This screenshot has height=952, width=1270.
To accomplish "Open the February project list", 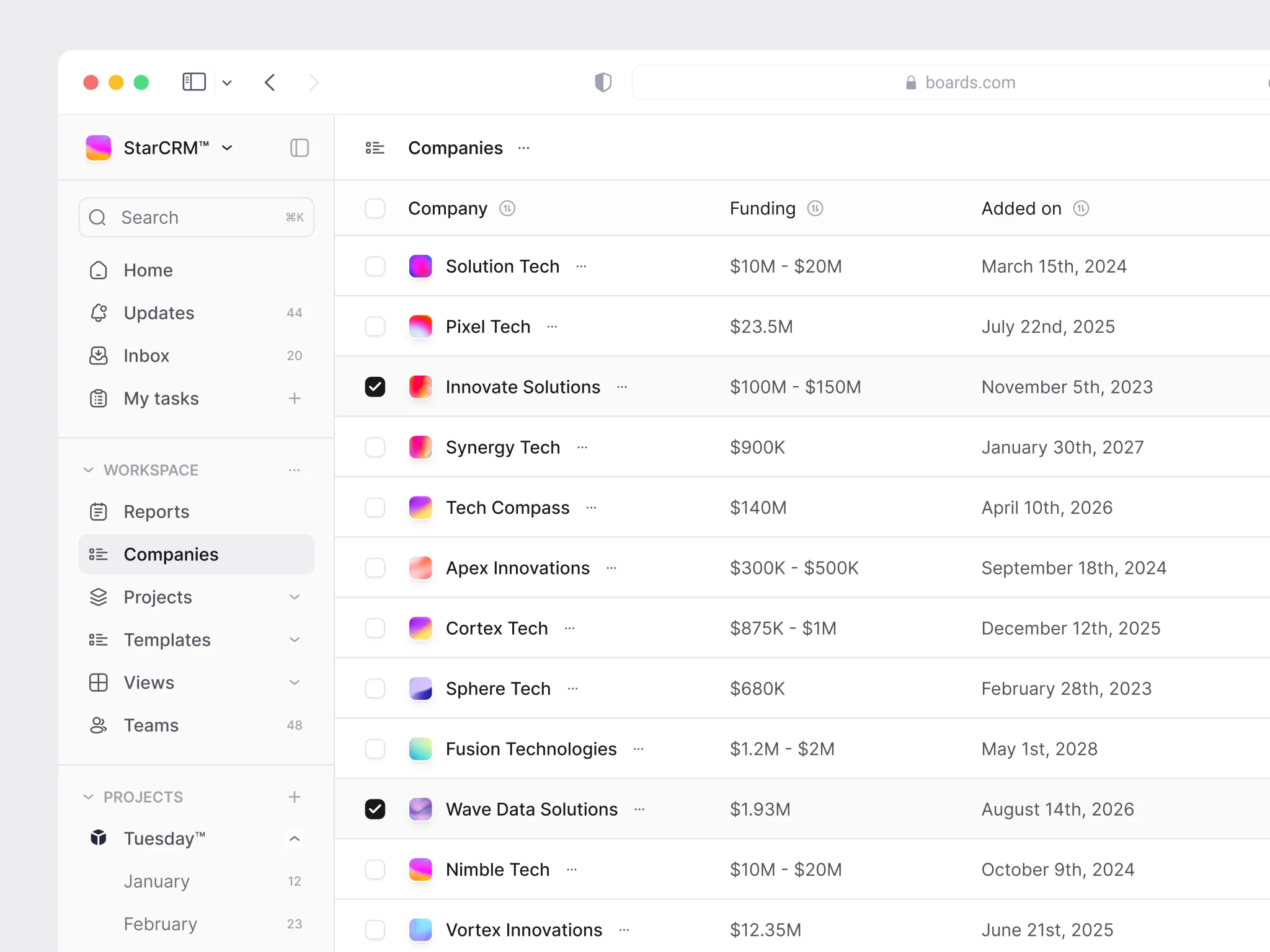I will click(x=197, y=924).
